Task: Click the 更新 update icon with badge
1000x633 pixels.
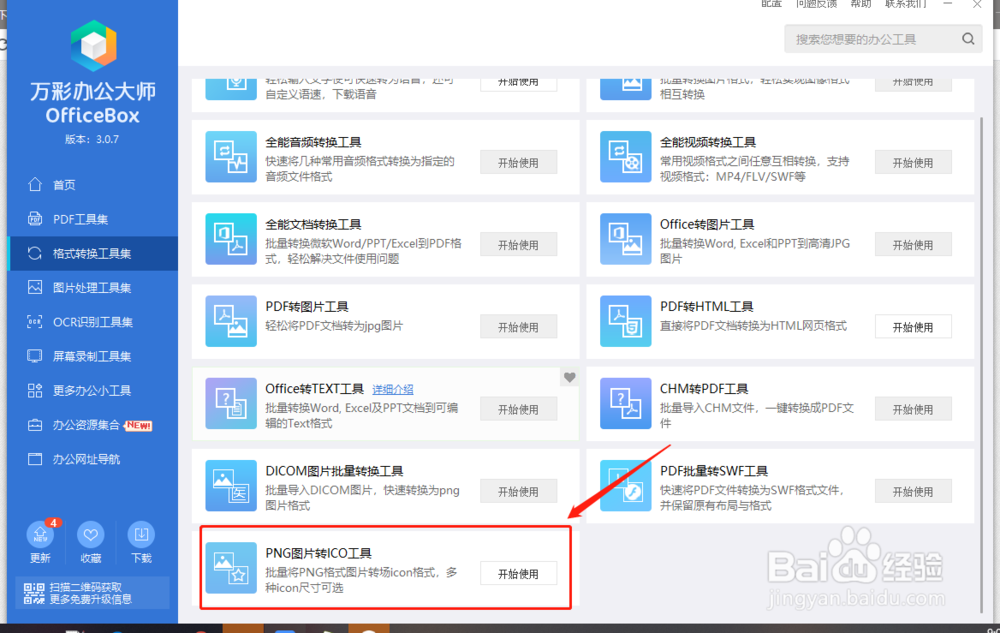Action: [x=41, y=535]
